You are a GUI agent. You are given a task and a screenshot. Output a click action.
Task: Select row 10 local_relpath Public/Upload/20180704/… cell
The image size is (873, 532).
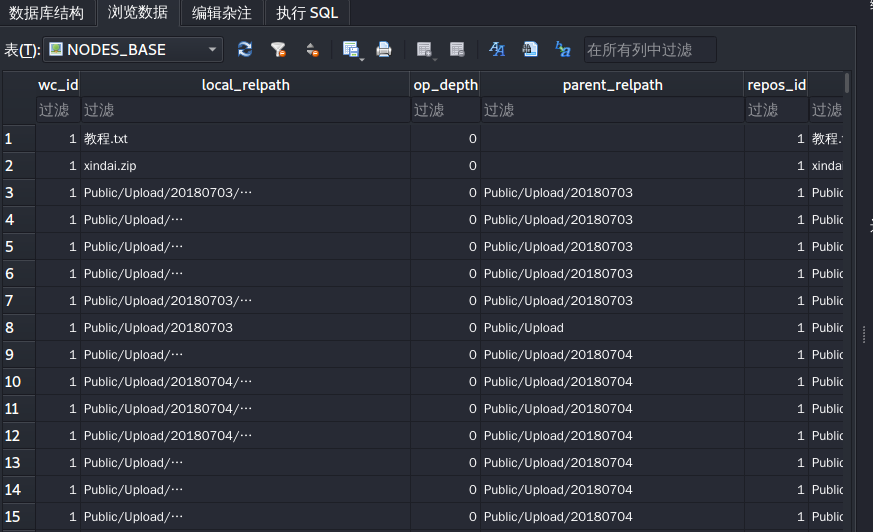[x=246, y=382]
